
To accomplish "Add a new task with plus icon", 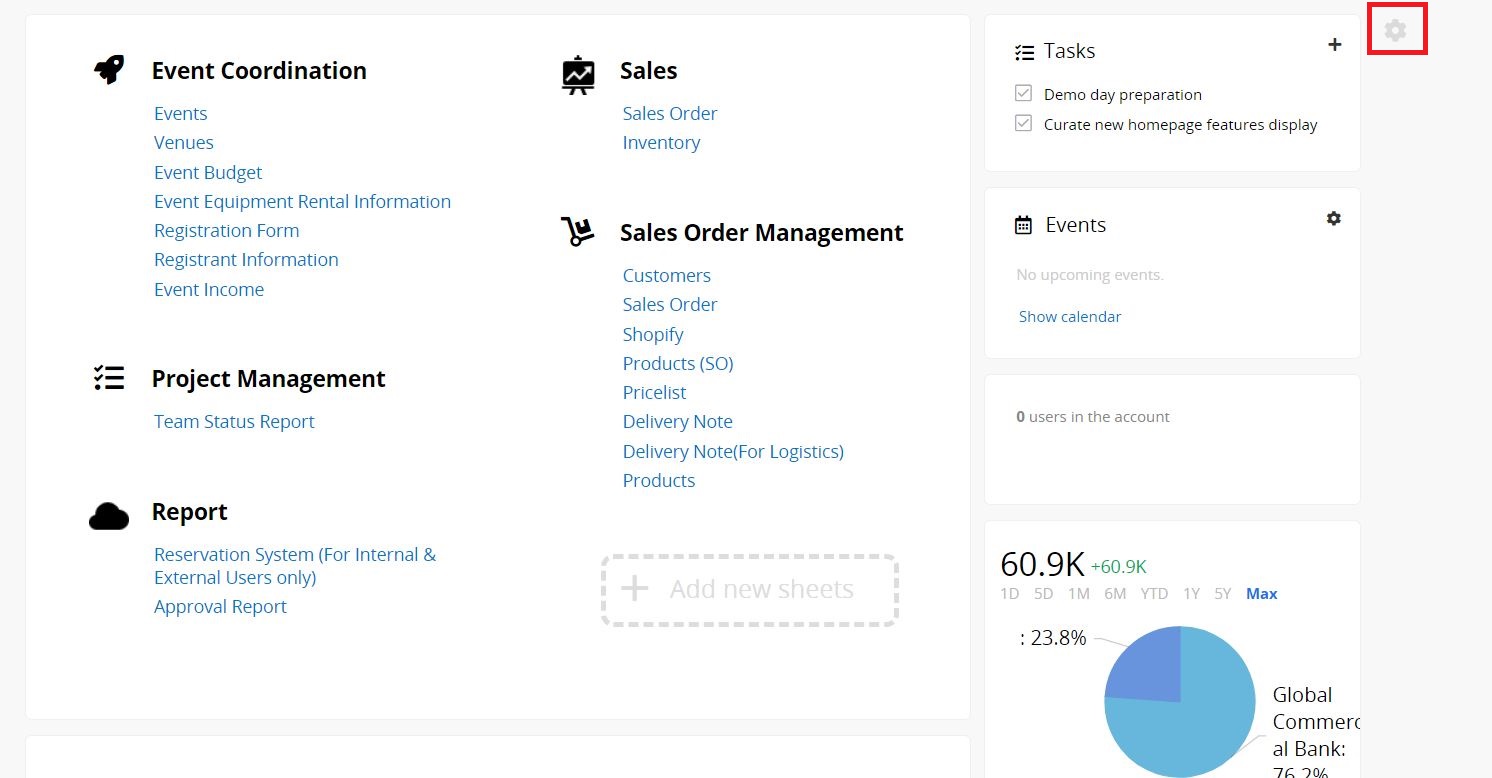I will pos(1334,45).
